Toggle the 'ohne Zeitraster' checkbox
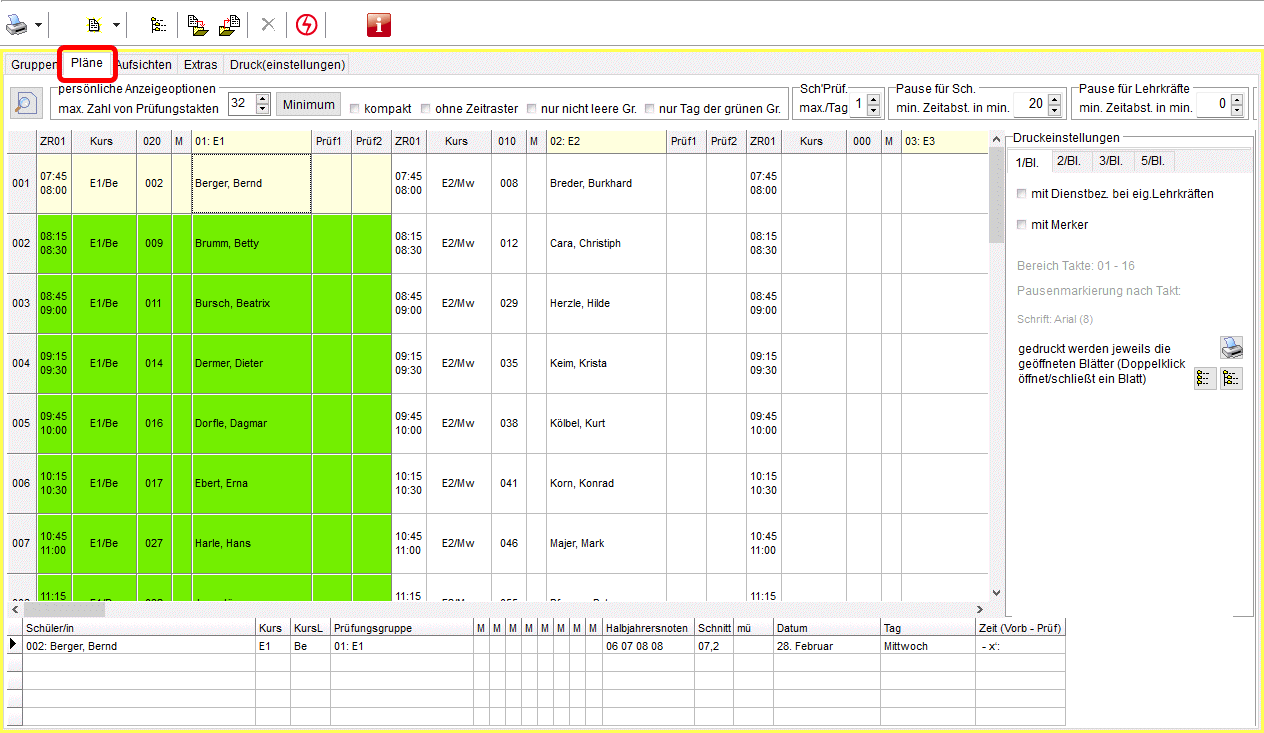1264x733 pixels. click(426, 108)
